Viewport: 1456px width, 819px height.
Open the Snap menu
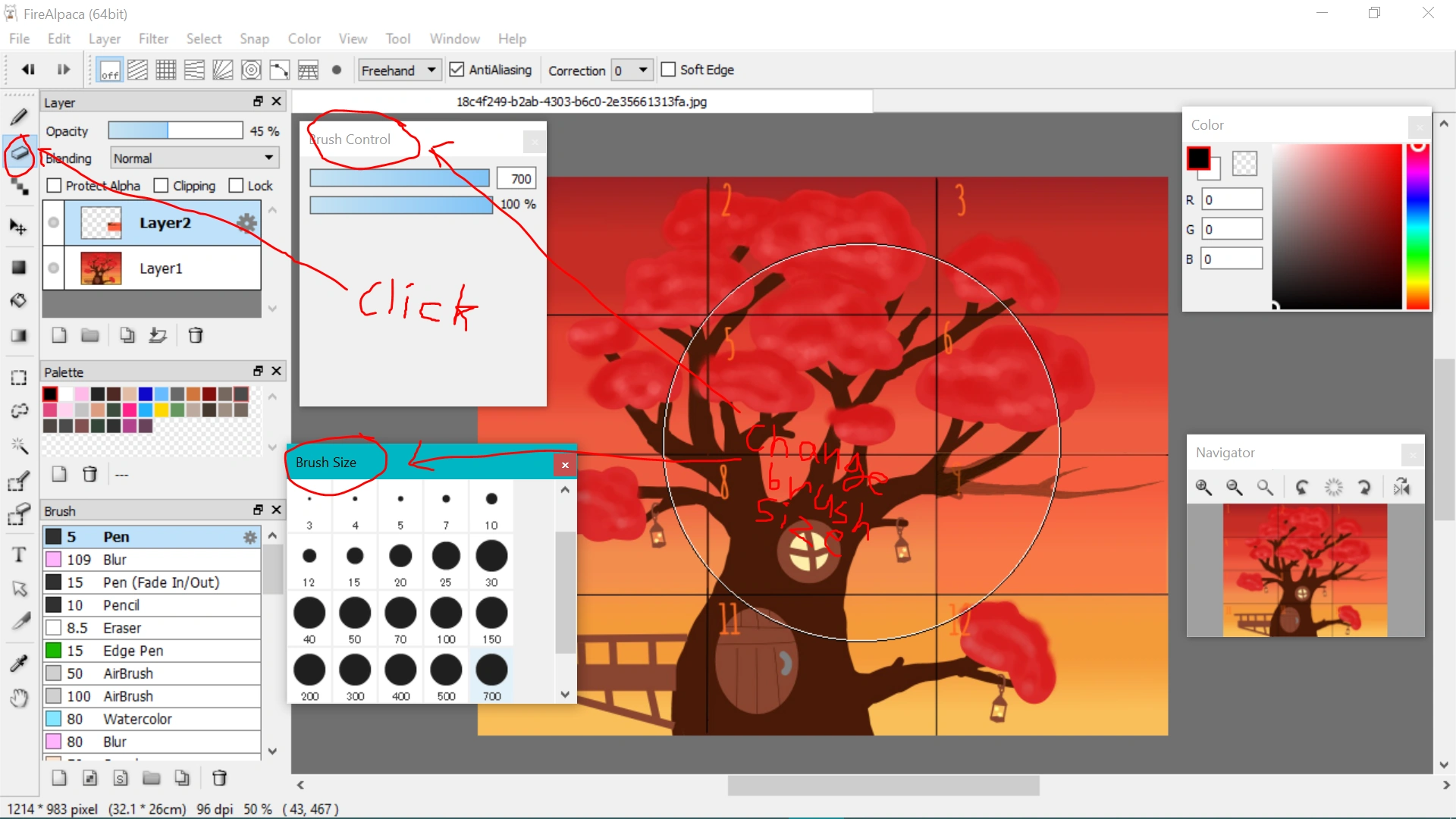[254, 39]
